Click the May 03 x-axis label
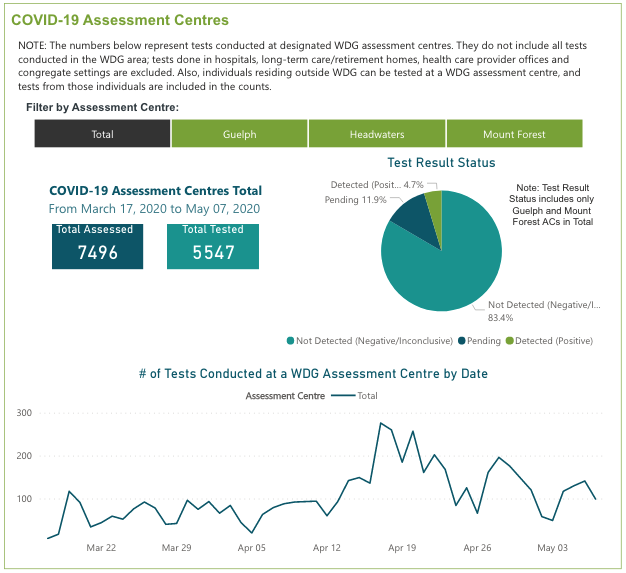This screenshot has height=573, width=626. pyautogui.click(x=552, y=548)
